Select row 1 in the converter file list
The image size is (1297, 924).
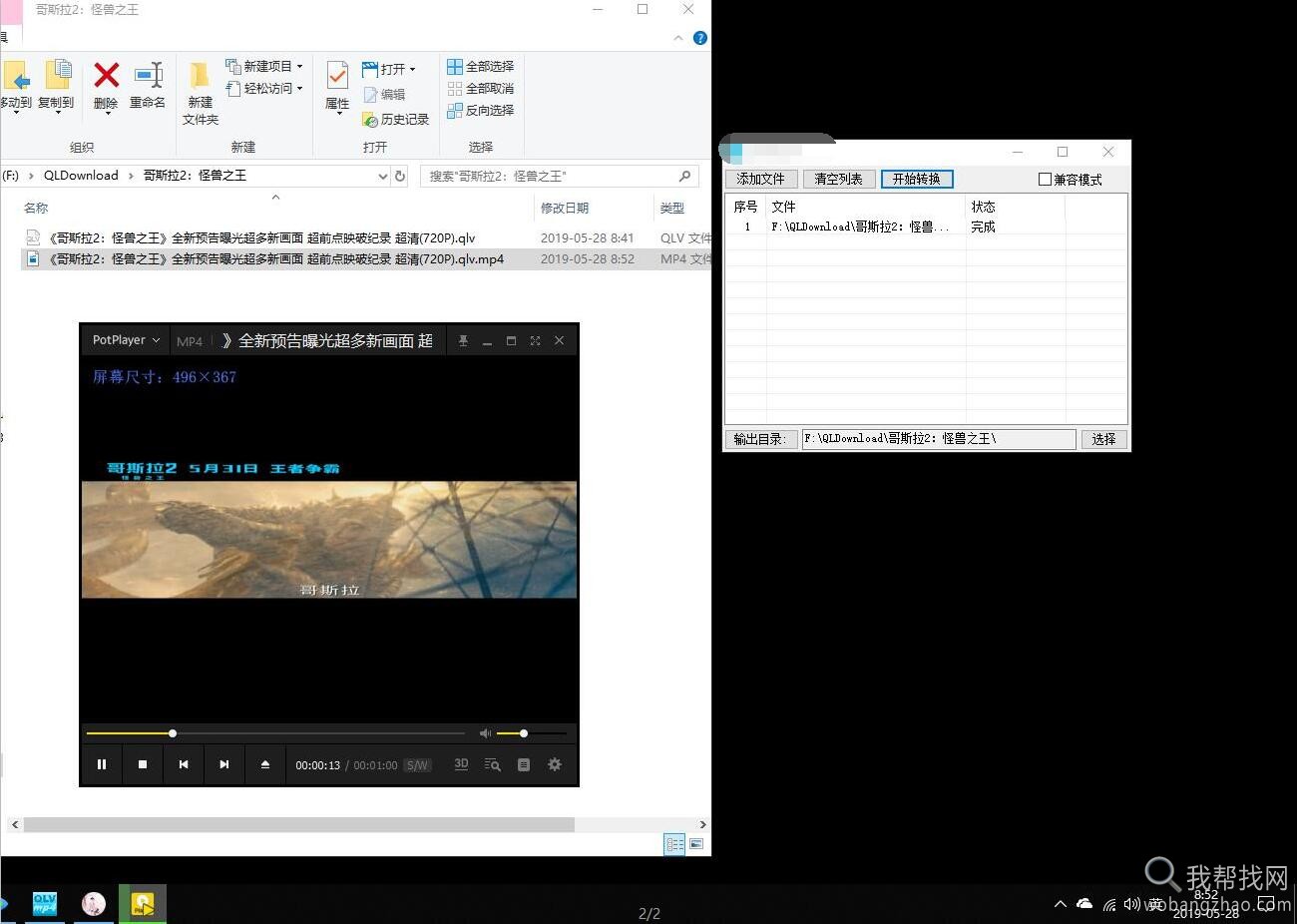click(926, 227)
